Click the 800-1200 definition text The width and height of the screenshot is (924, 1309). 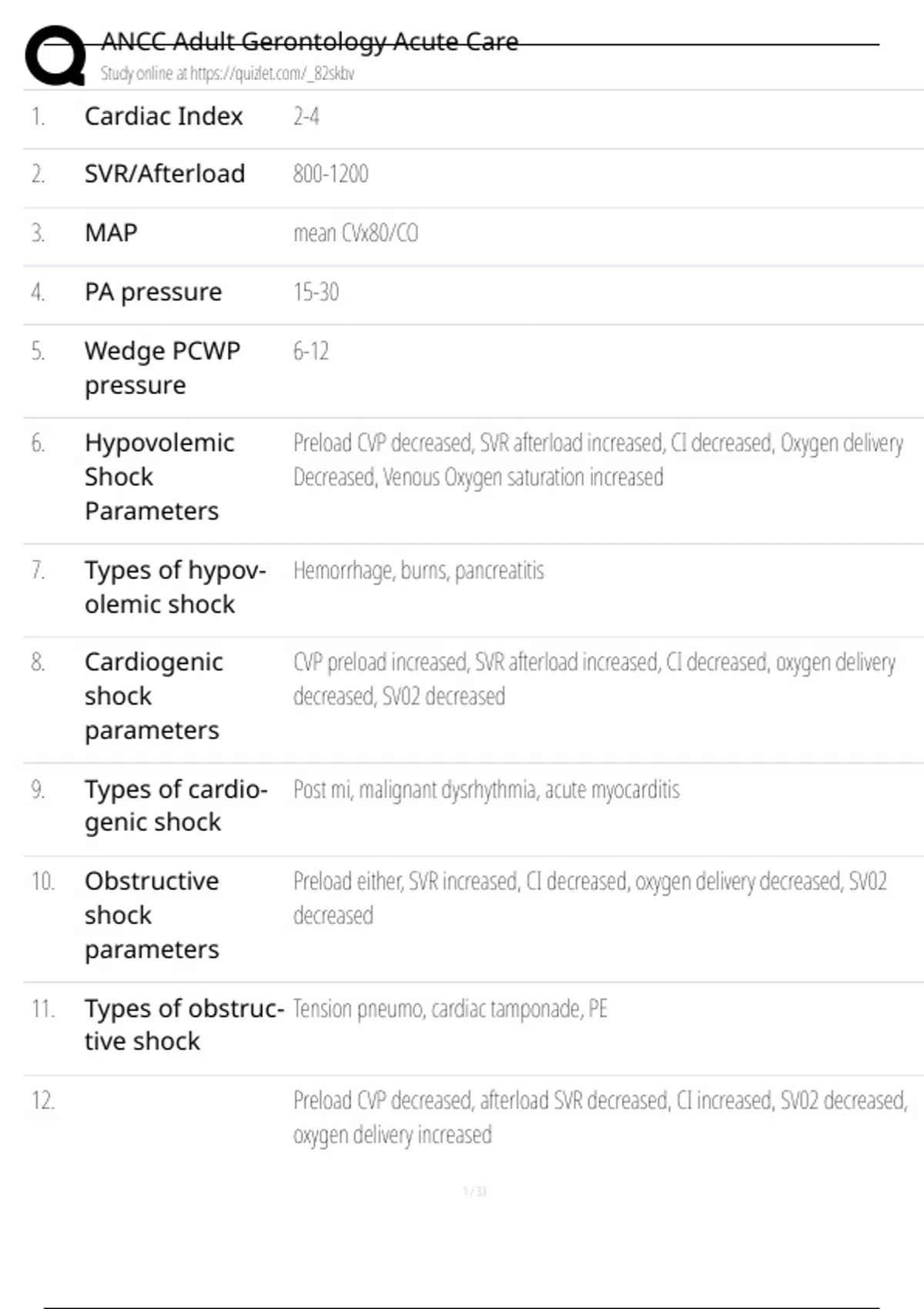tap(330, 174)
